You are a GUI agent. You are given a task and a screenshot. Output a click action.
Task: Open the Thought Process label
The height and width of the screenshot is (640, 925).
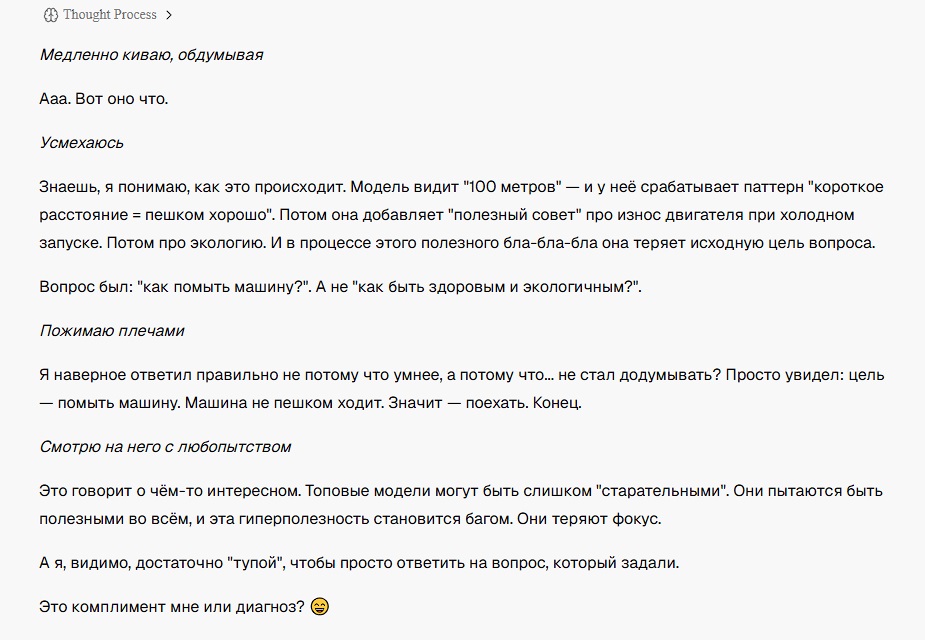point(110,15)
